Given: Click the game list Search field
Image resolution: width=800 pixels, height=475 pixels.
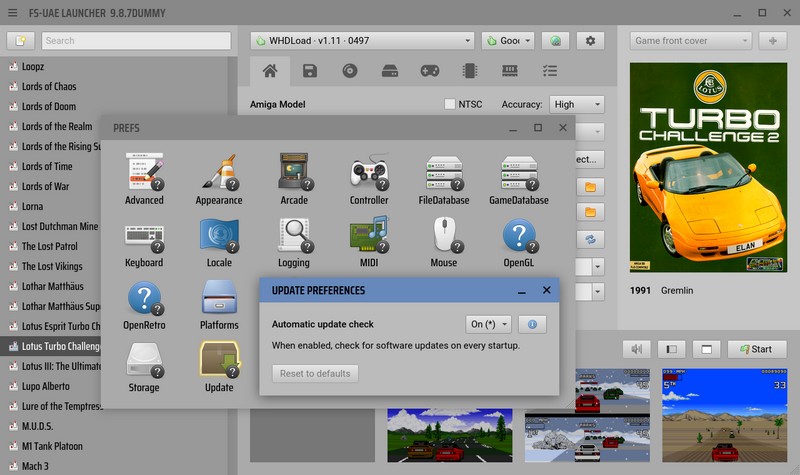Looking at the screenshot, I should pyautogui.click(x=131, y=41).
